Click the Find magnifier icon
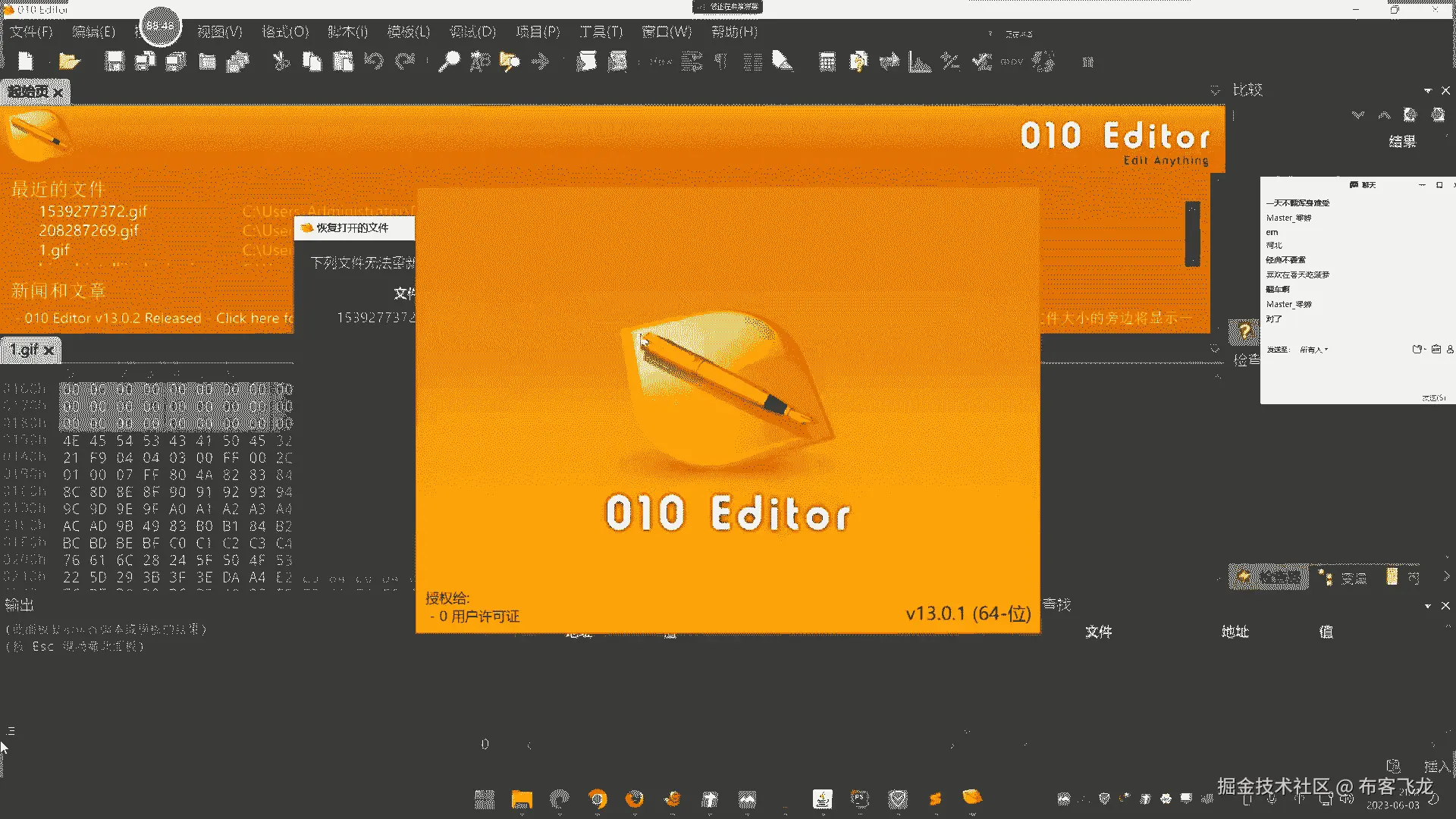1456x819 pixels. click(449, 61)
